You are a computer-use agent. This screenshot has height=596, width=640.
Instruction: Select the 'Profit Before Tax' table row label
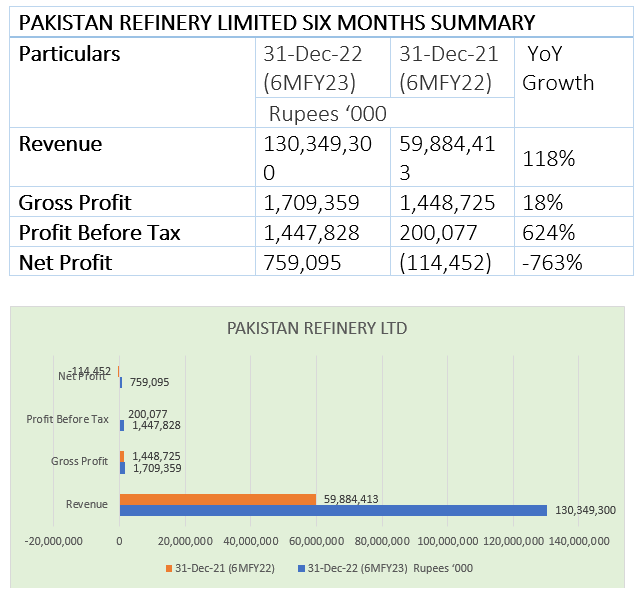(x=100, y=232)
